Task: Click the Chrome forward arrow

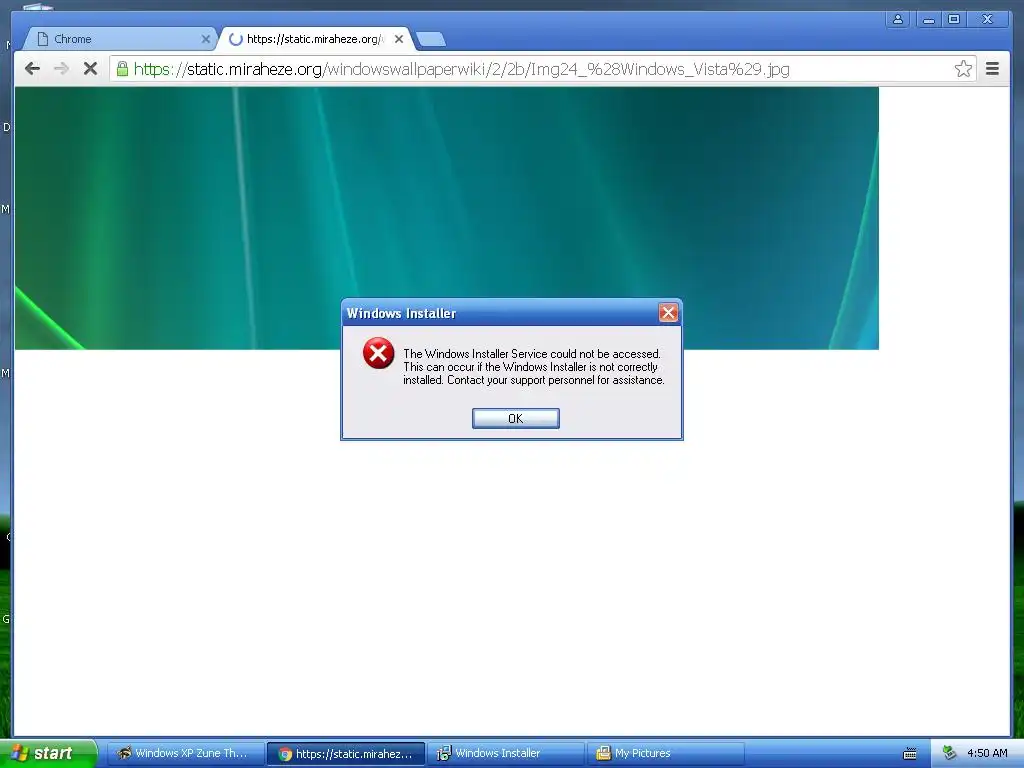Action: [61, 69]
